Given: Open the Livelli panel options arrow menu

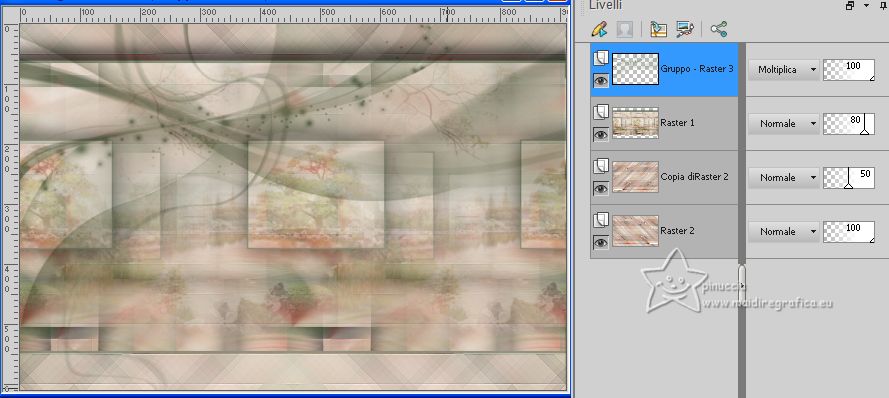Looking at the screenshot, I should tap(866, 5).
